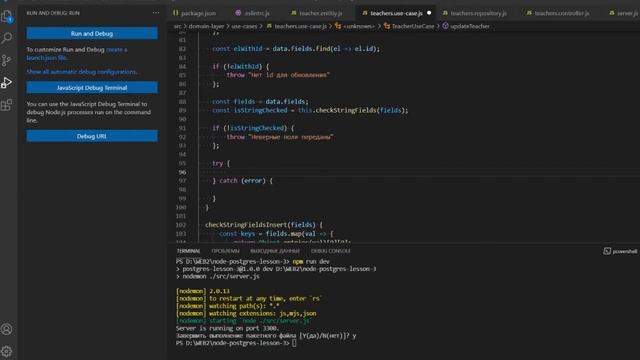The height and width of the screenshot is (360, 640).
Task: Click the 'const elWithId' code line
Action: click(296, 49)
